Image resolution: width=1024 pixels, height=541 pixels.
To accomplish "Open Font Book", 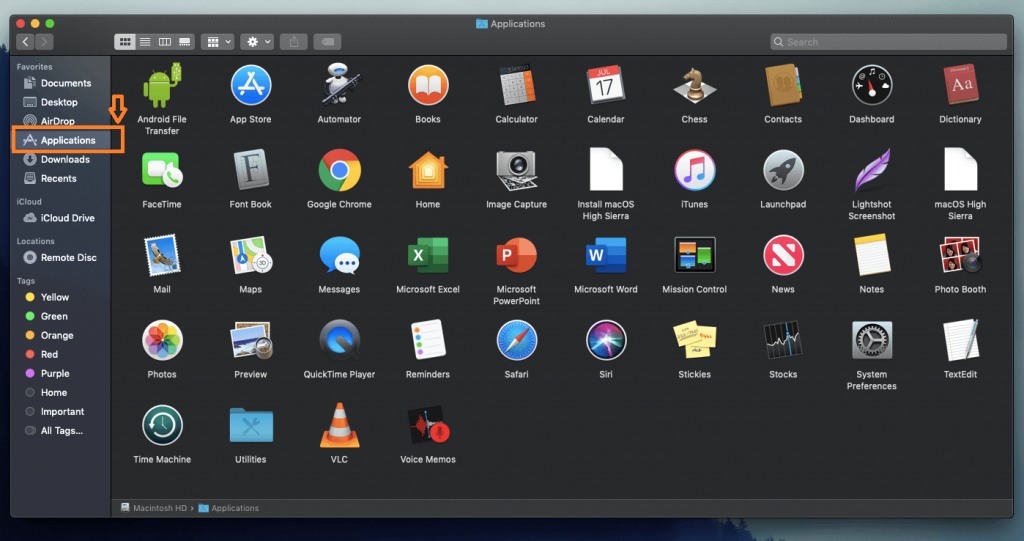I will point(251,171).
